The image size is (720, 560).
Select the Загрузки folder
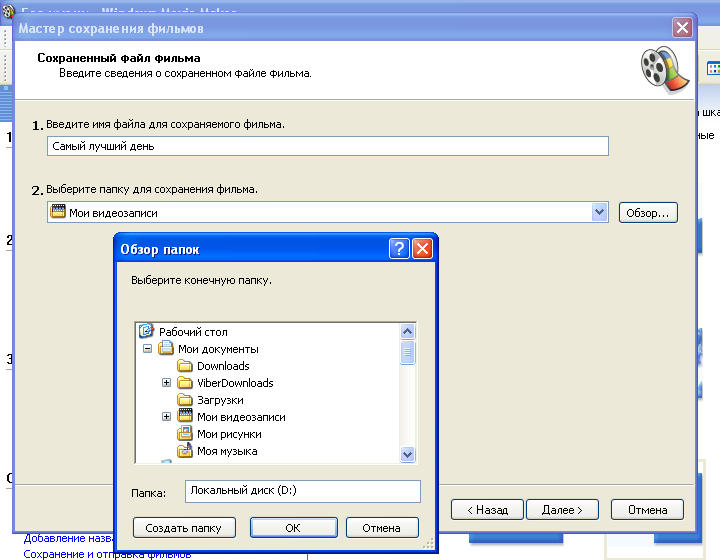click(220, 400)
